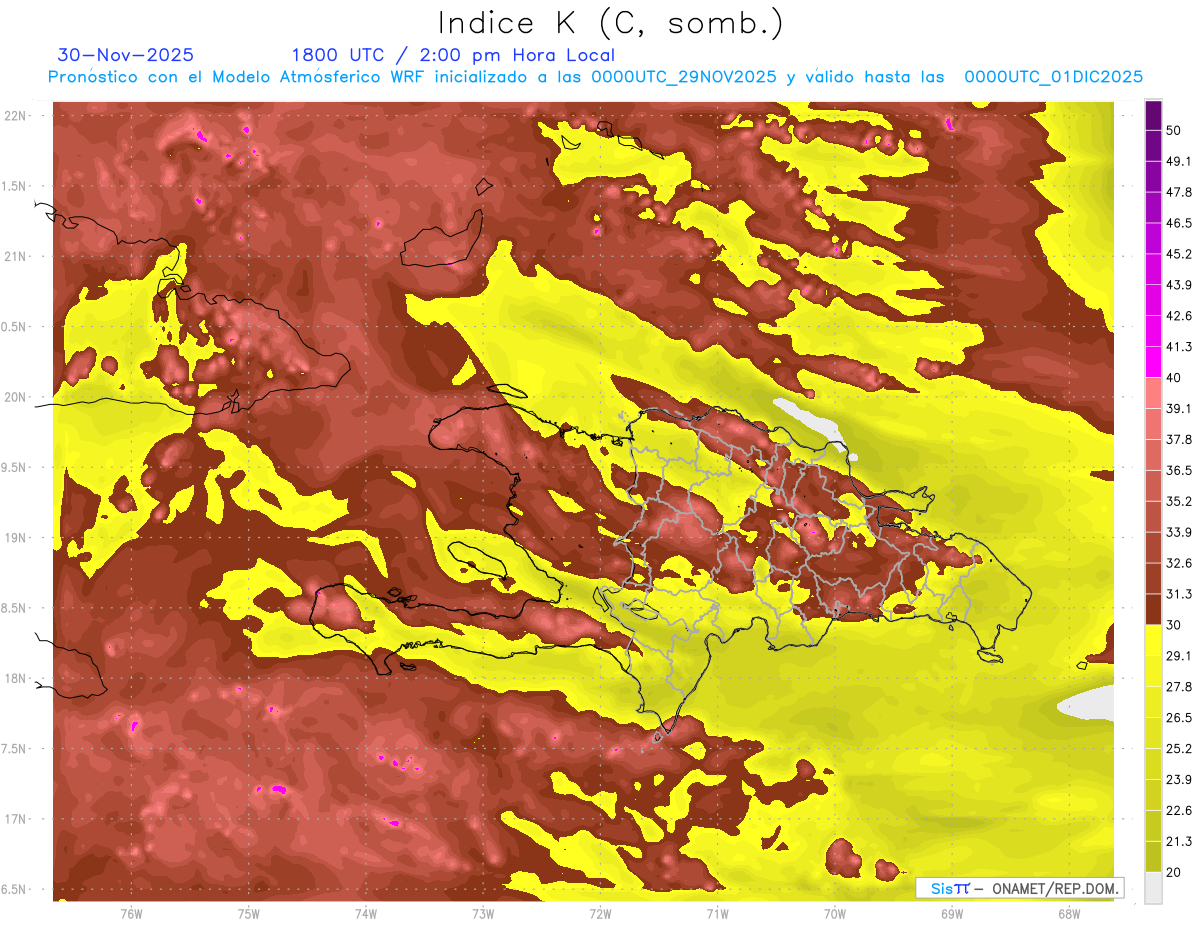Click the '36.5' legend value
The image size is (1200, 927).
tap(1179, 470)
